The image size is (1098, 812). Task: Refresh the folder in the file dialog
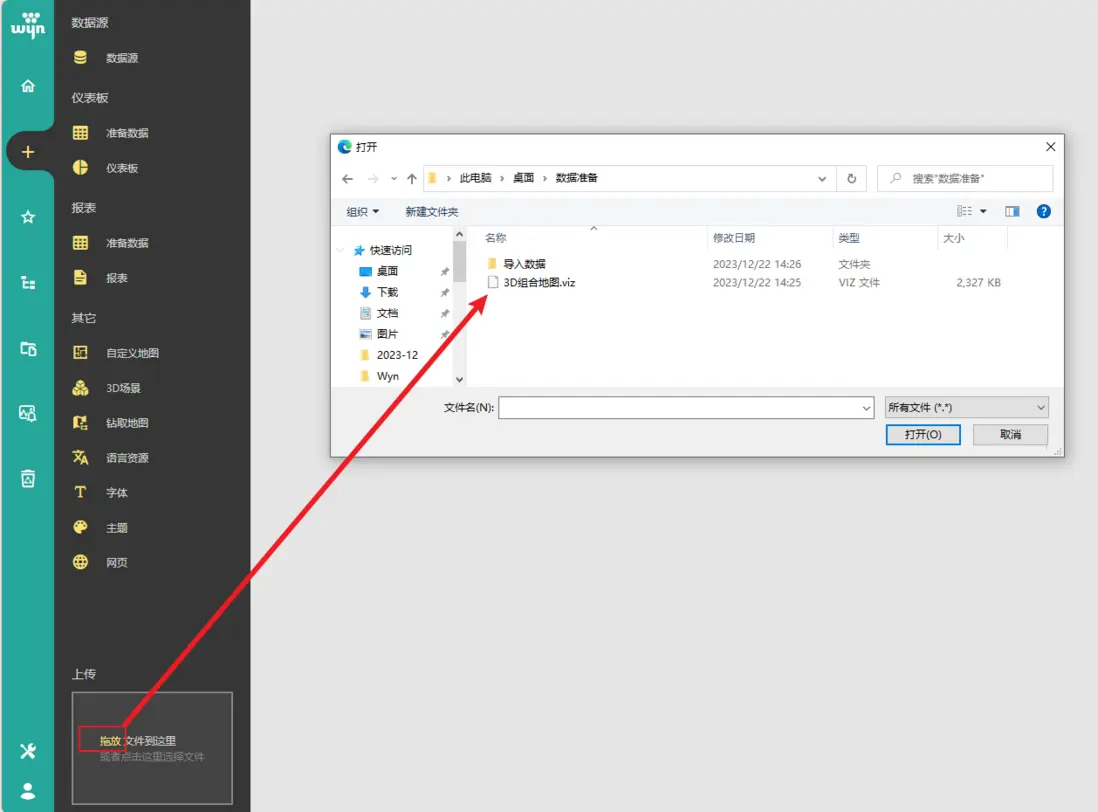point(852,178)
